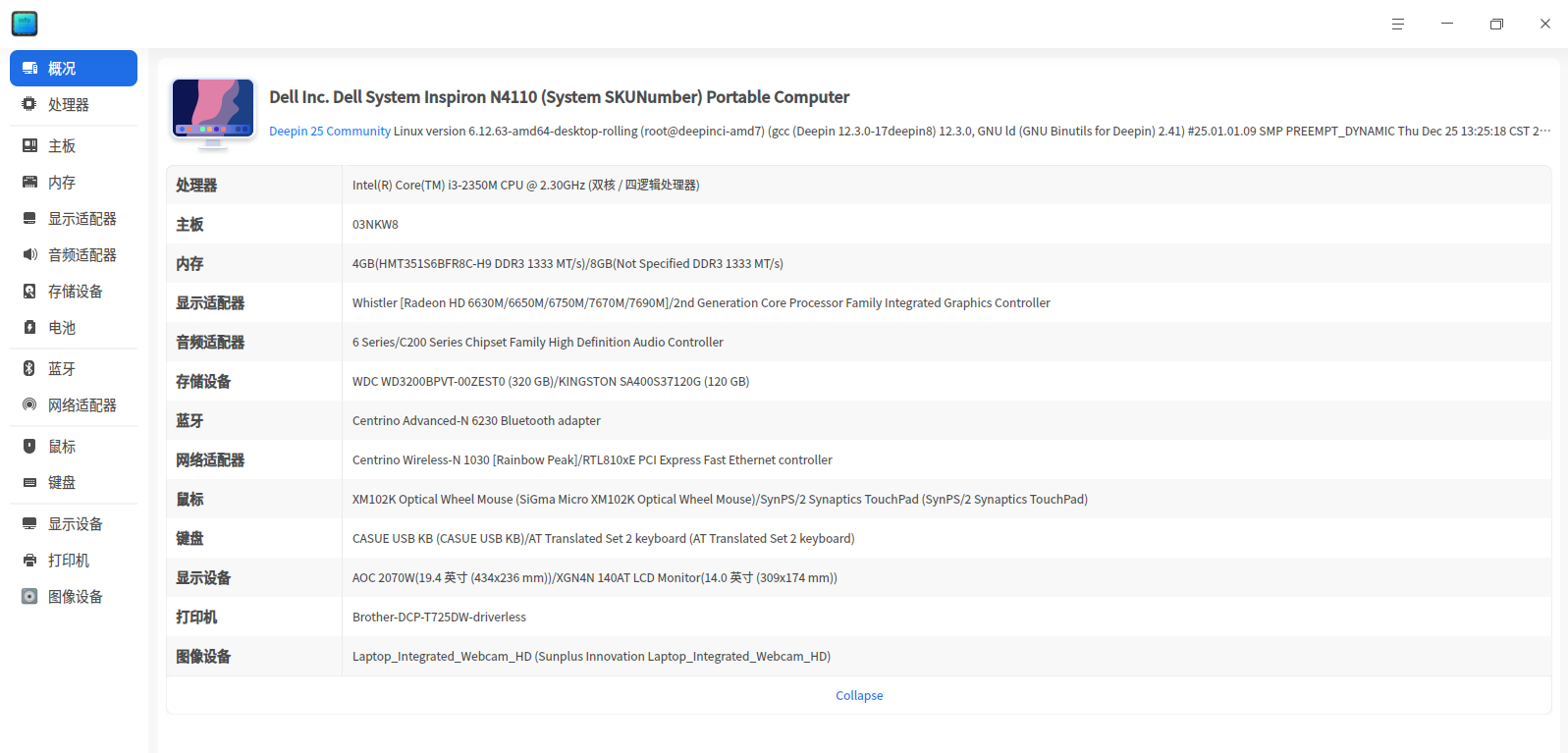Click the Bluetooth icon in sidebar

[29, 368]
